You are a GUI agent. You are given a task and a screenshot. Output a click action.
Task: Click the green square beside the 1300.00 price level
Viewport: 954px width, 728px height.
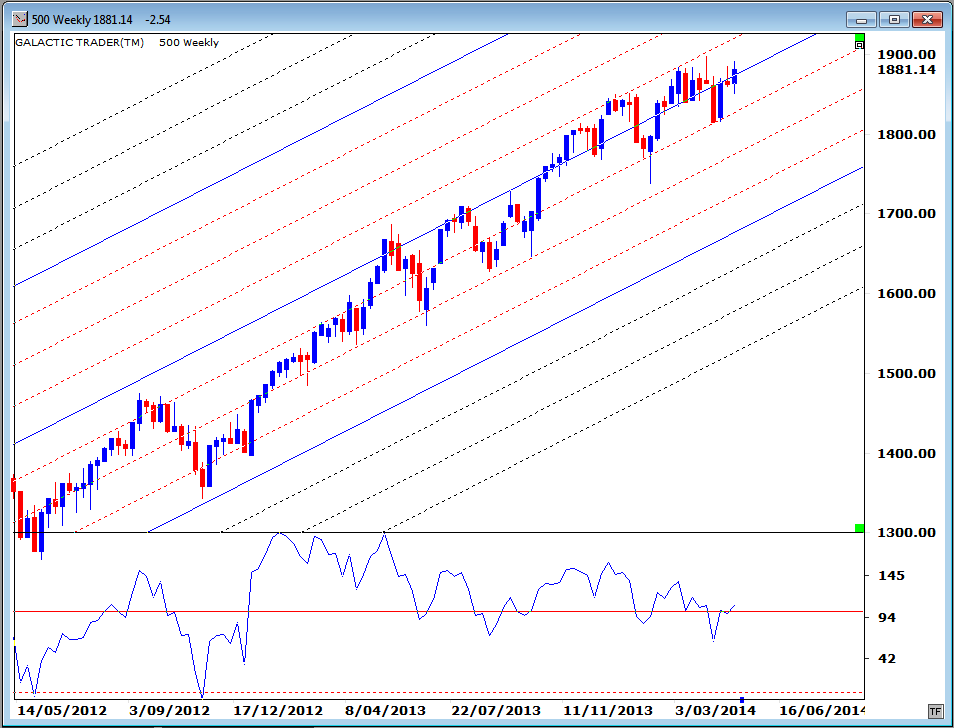point(859,528)
